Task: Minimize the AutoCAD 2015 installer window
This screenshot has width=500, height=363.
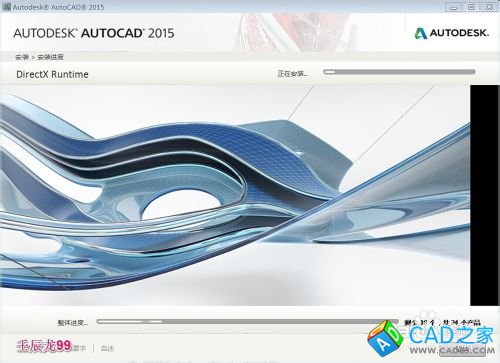Action: (x=453, y=7)
